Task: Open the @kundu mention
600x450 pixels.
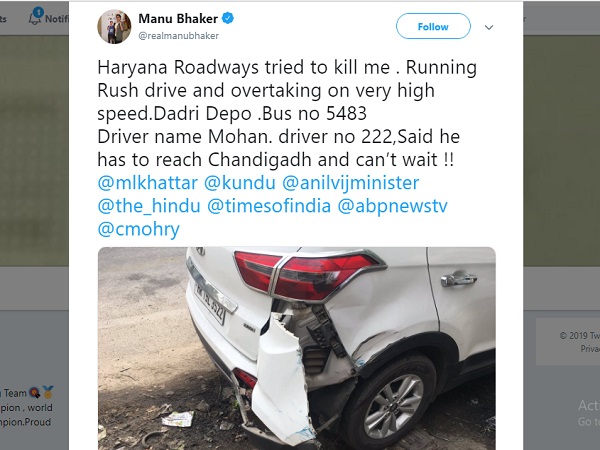Action: 240,183
